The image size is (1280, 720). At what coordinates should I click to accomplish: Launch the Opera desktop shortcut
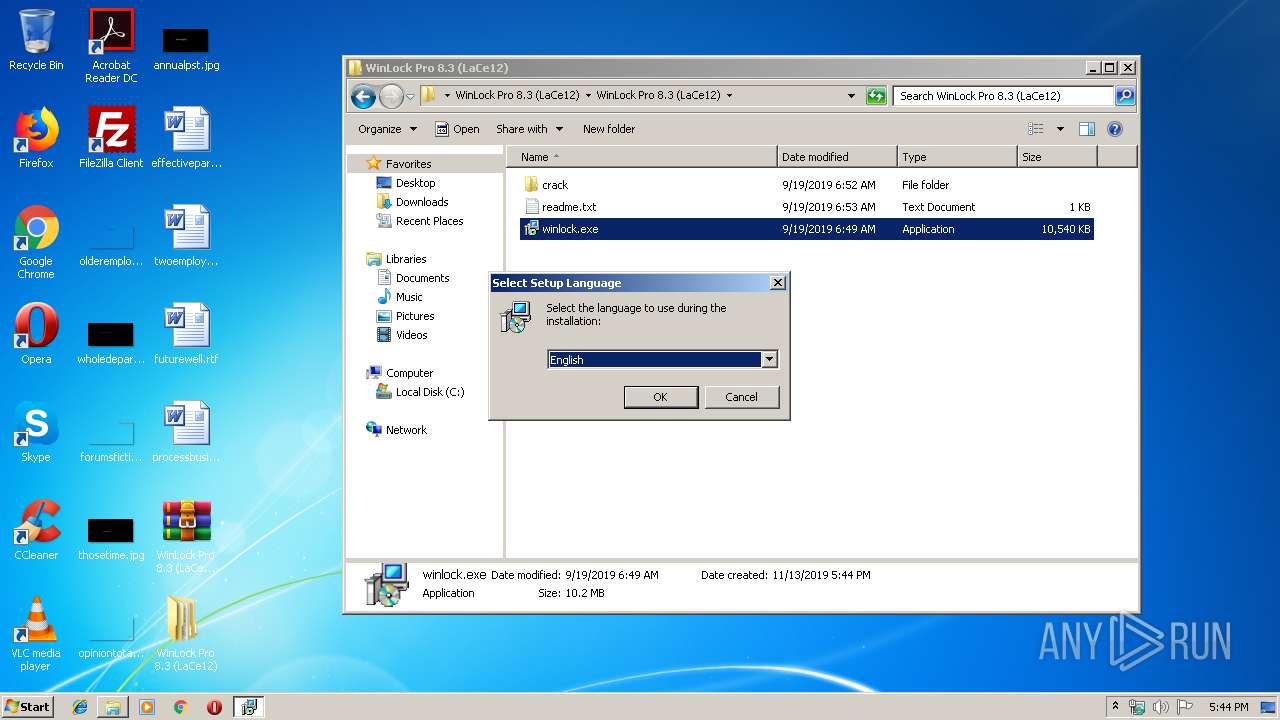(x=36, y=334)
